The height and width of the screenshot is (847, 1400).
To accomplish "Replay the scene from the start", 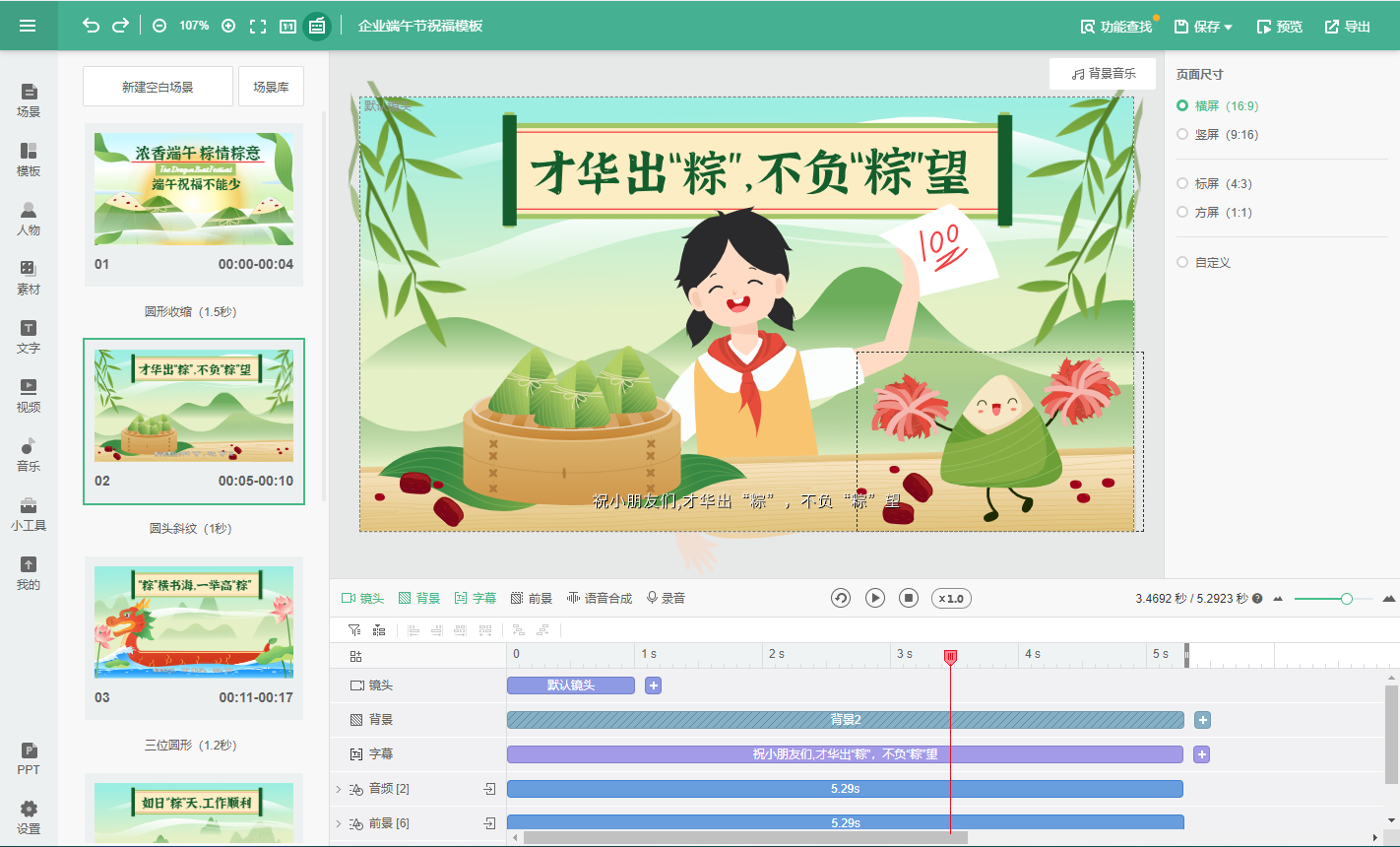I will coord(841,598).
